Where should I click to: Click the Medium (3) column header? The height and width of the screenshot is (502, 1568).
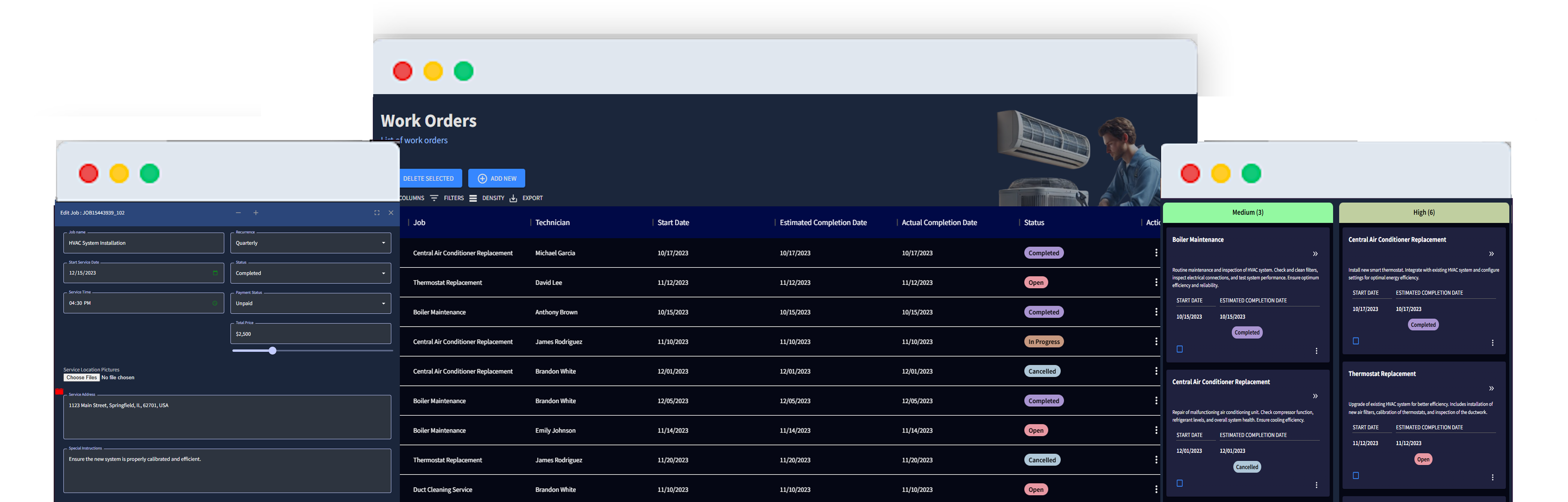tap(1247, 213)
